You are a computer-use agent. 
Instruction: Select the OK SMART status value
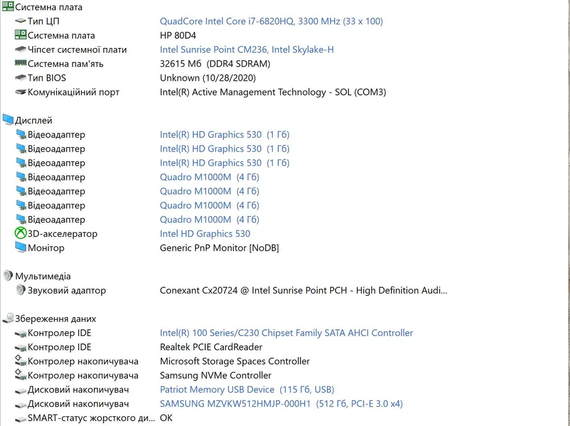(166, 418)
